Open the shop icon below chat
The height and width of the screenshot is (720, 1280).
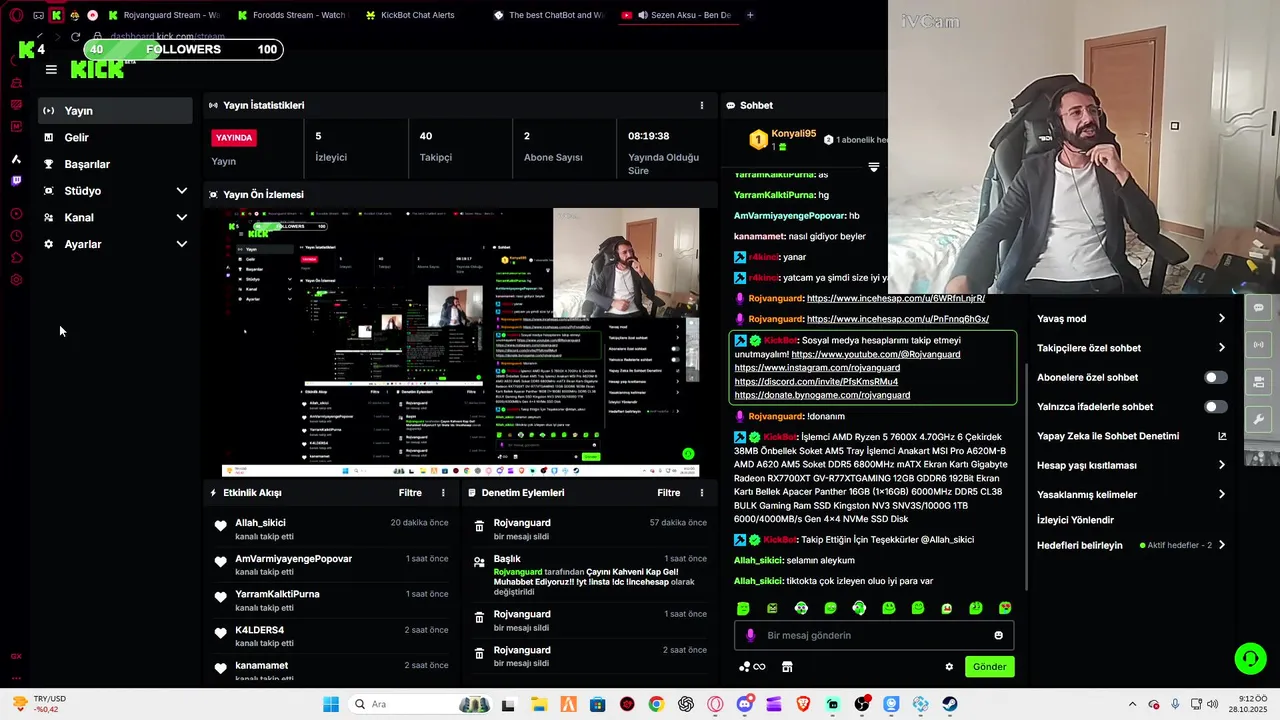click(787, 667)
